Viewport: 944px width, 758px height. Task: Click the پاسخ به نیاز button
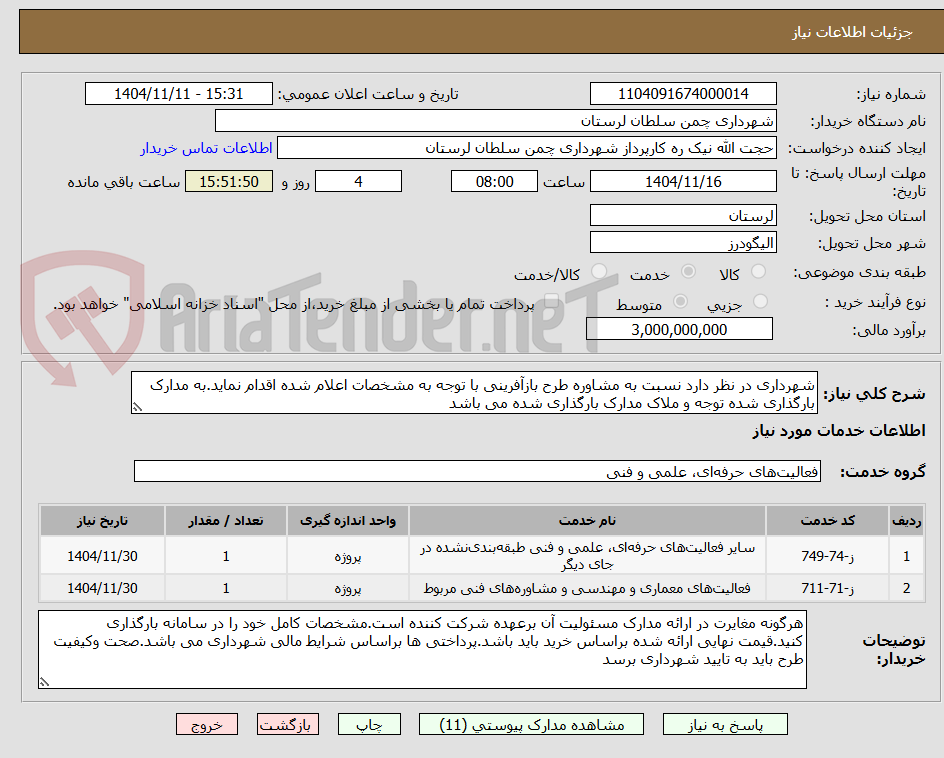click(x=725, y=725)
